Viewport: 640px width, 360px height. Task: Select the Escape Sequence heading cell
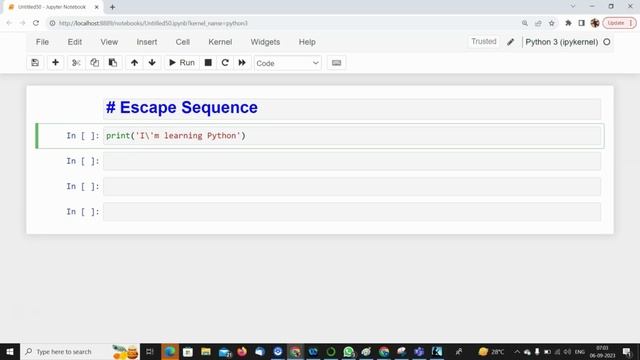point(352,109)
